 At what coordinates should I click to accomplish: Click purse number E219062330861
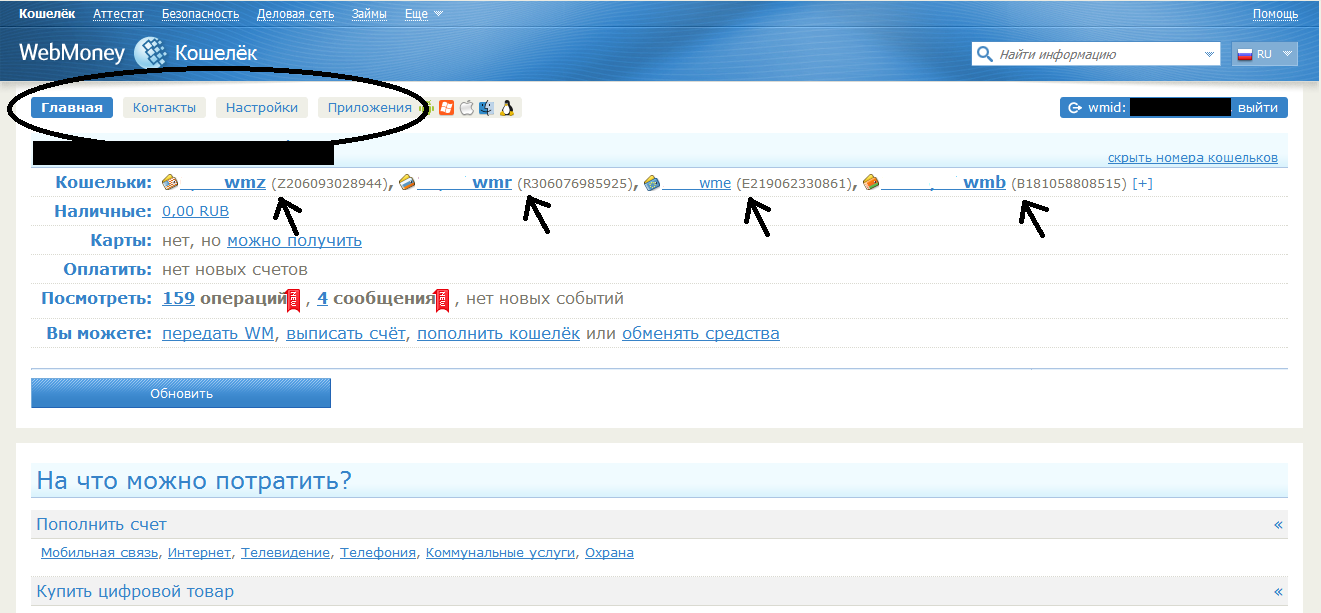[x=794, y=184]
